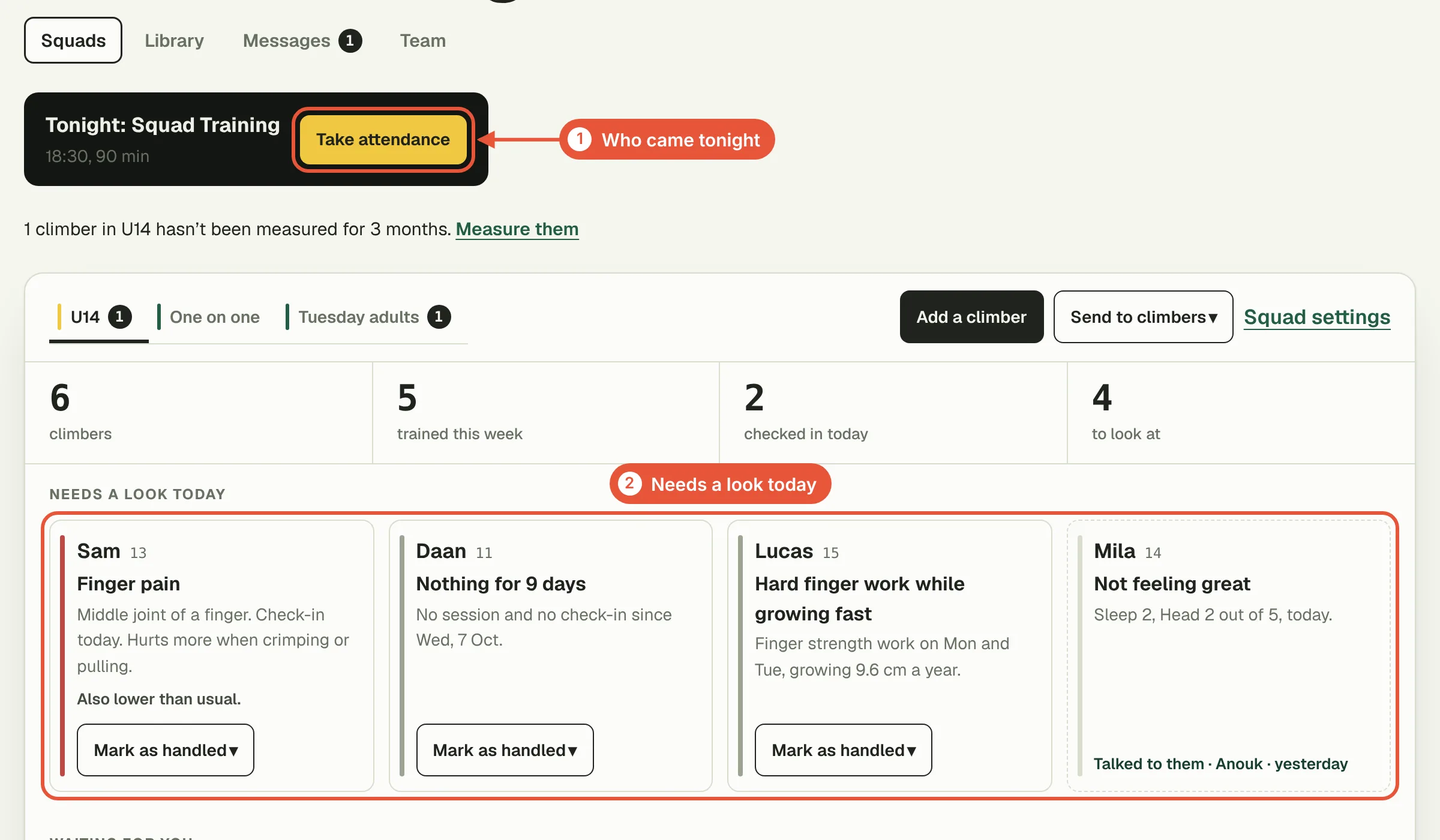Click Talked to them · Anouk · yesterday note
The width and height of the screenshot is (1440, 840).
pyautogui.click(x=1220, y=764)
